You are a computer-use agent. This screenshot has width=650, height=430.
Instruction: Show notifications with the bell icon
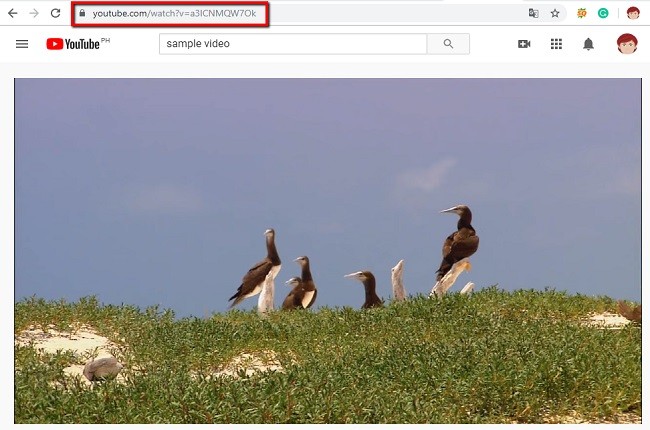pyautogui.click(x=589, y=44)
